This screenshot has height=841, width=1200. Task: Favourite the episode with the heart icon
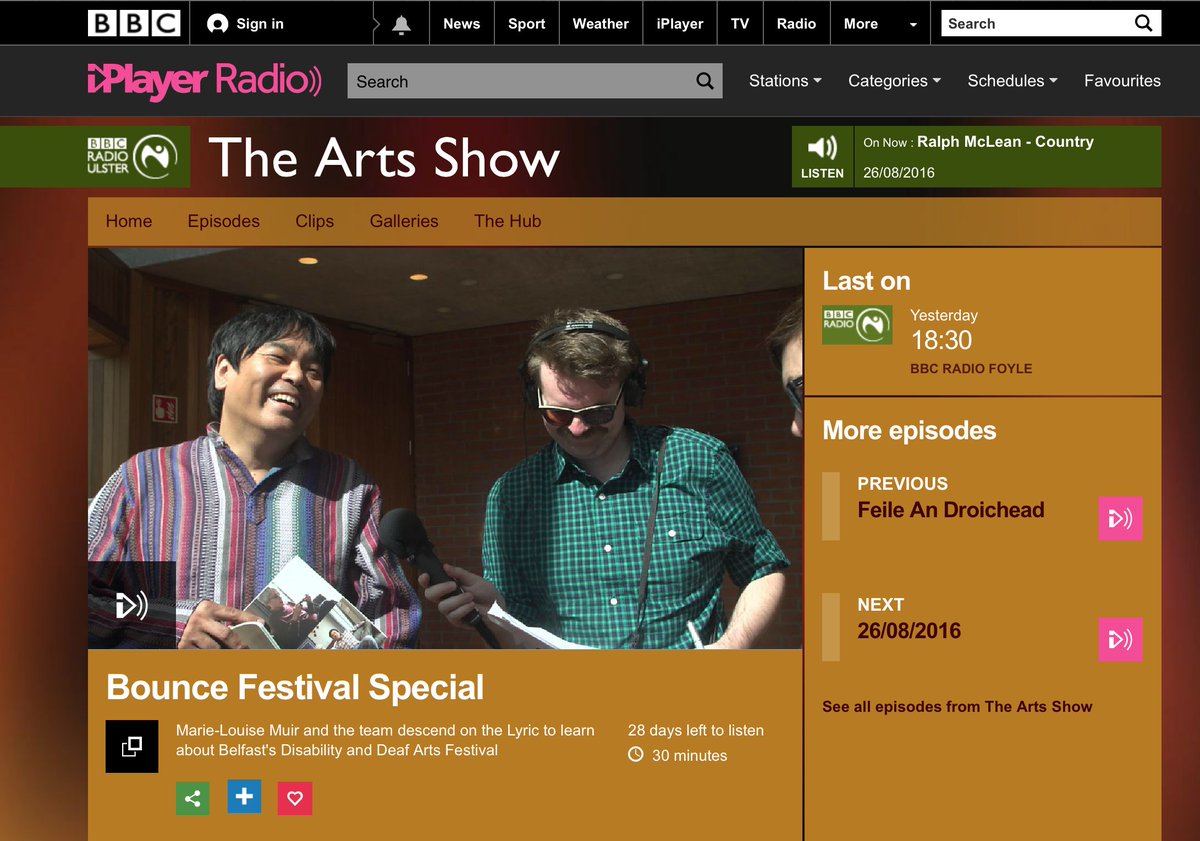[295, 798]
